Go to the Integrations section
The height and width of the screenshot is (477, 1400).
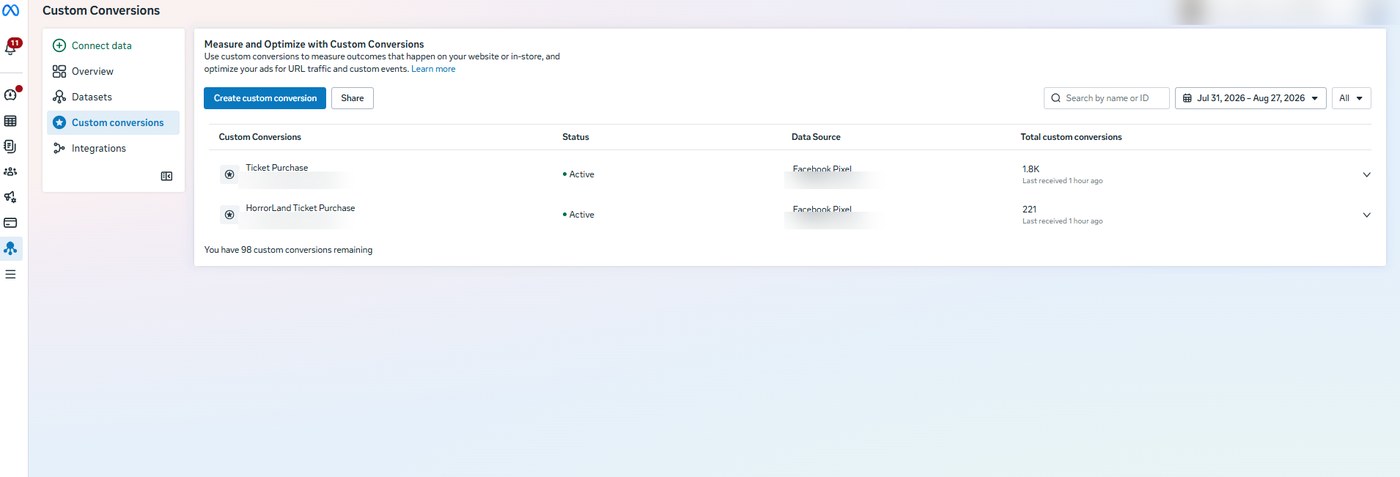113,148
